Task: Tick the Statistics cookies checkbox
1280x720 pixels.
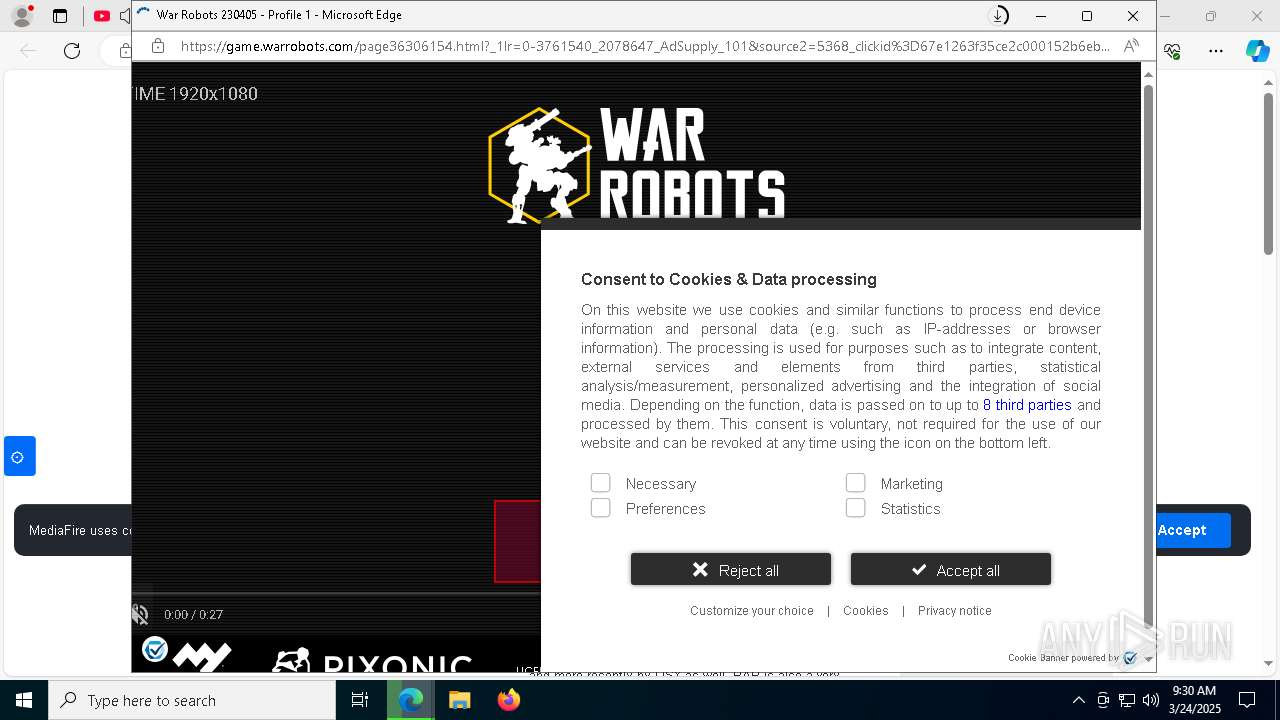Action: click(855, 508)
